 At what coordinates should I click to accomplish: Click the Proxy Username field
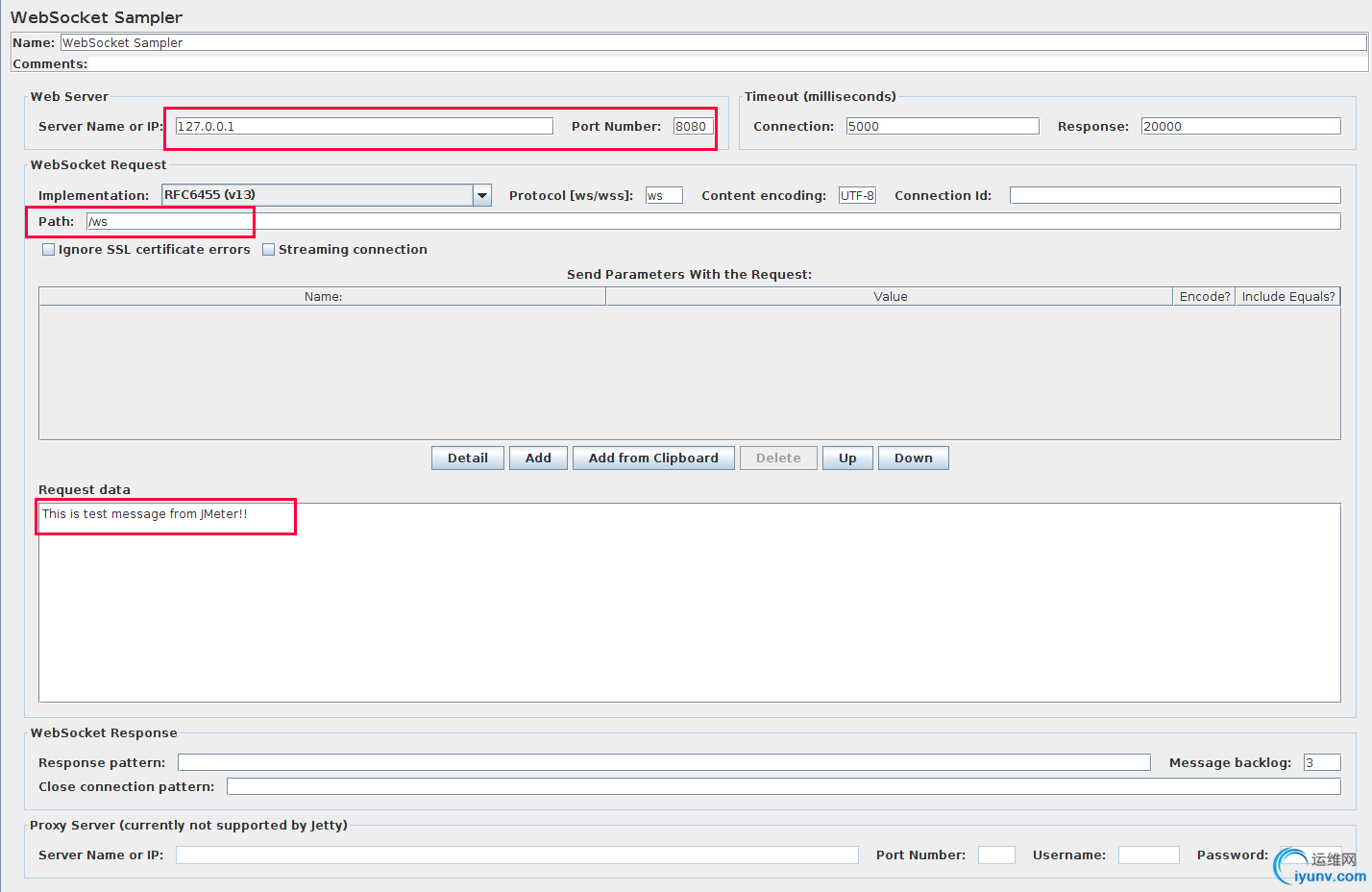click(x=1148, y=855)
